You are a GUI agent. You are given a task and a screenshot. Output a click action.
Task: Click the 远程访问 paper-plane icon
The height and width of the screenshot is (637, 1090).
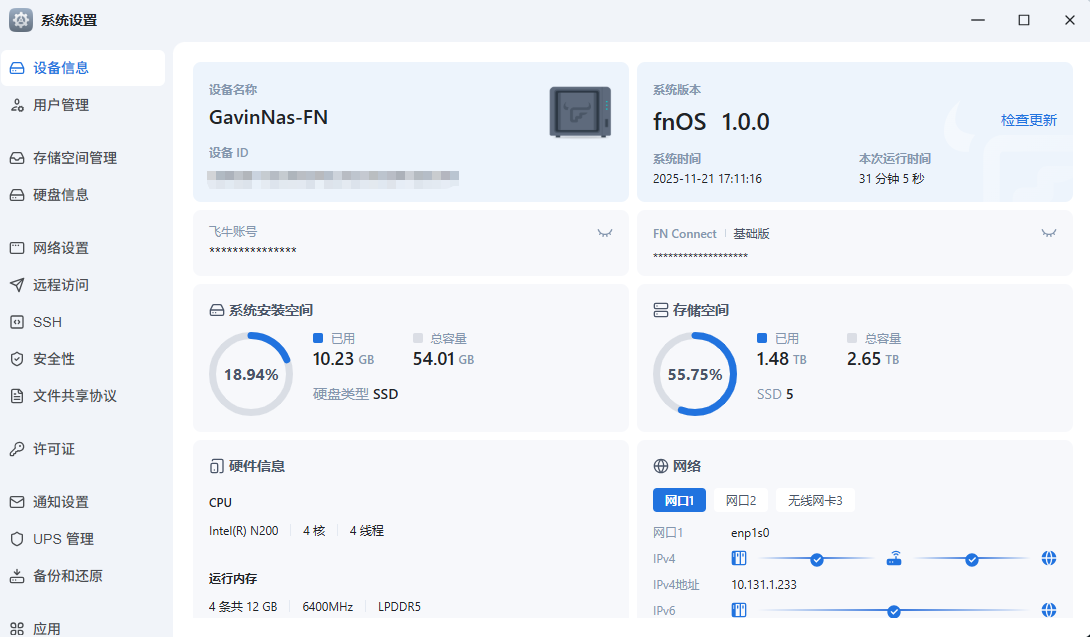click(x=17, y=285)
